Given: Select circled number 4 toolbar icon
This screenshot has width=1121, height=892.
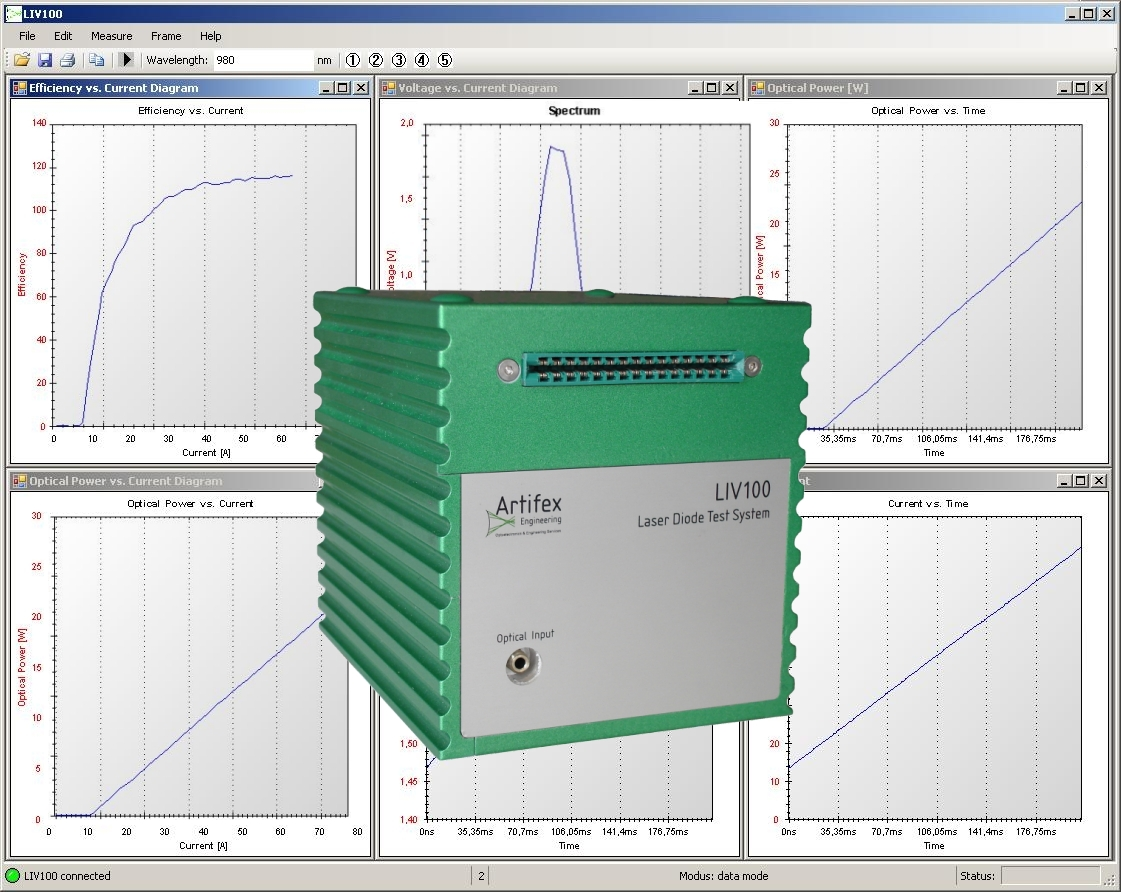Looking at the screenshot, I should 422,60.
